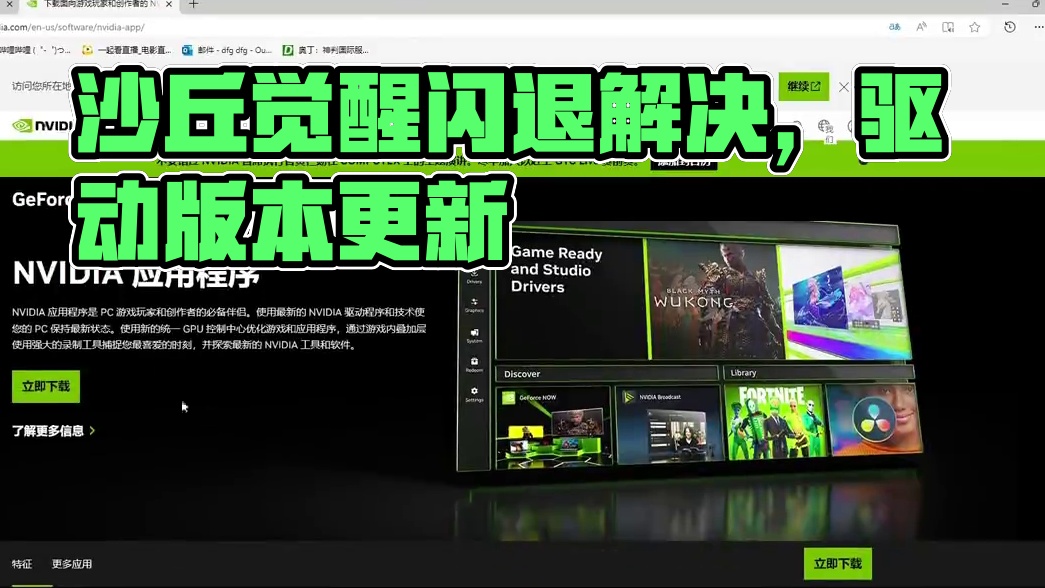Image resolution: width=1045 pixels, height=588 pixels.
Task: Start read aloud using the A icon
Action: pyautogui.click(x=922, y=27)
